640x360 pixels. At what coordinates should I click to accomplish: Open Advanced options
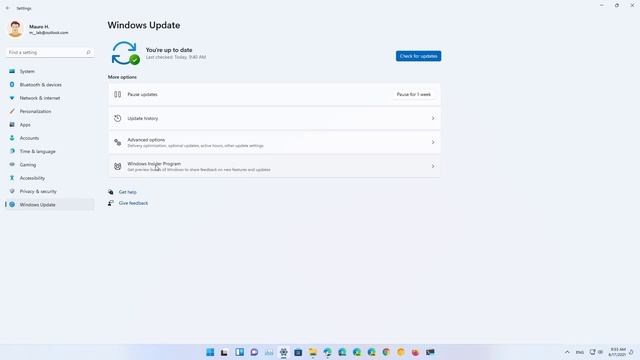coord(274,142)
